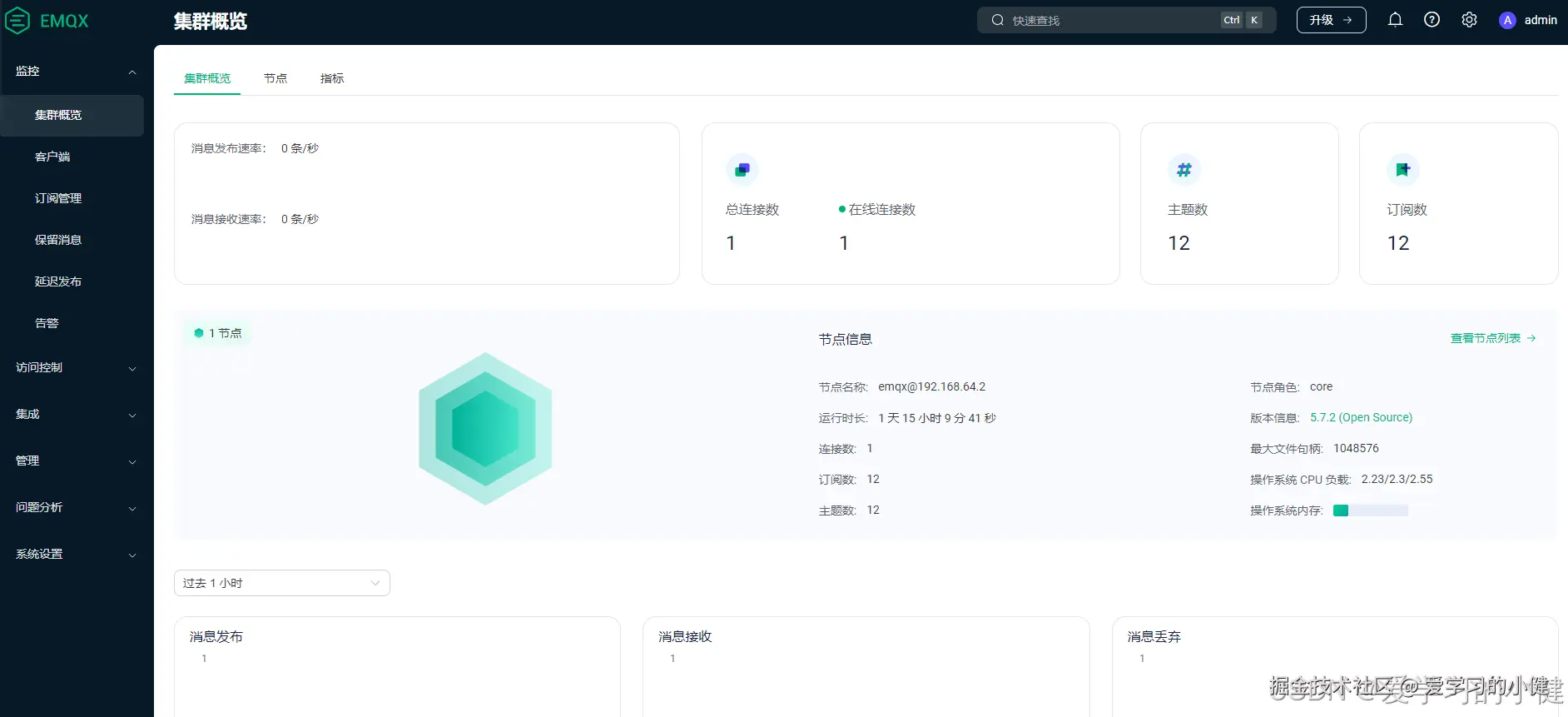Expand the 访问控制 menu section
The width and height of the screenshot is (1568, 717).
(77, 367)
